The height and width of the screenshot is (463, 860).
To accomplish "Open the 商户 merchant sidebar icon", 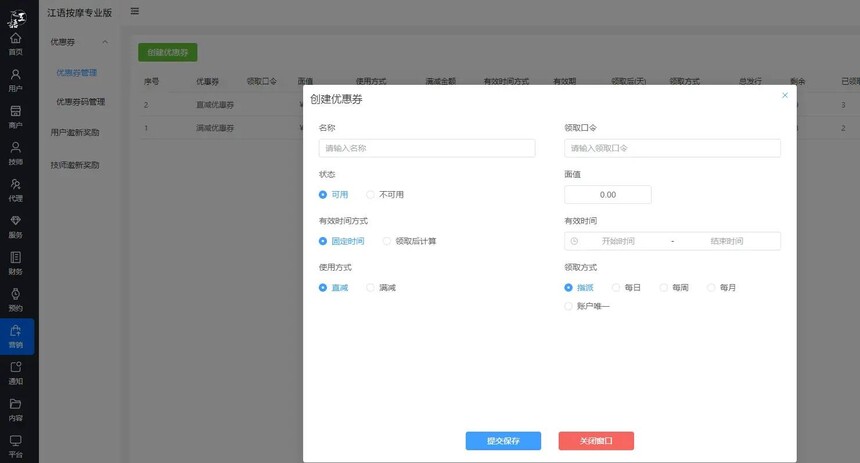I will [x=15, y=116].
